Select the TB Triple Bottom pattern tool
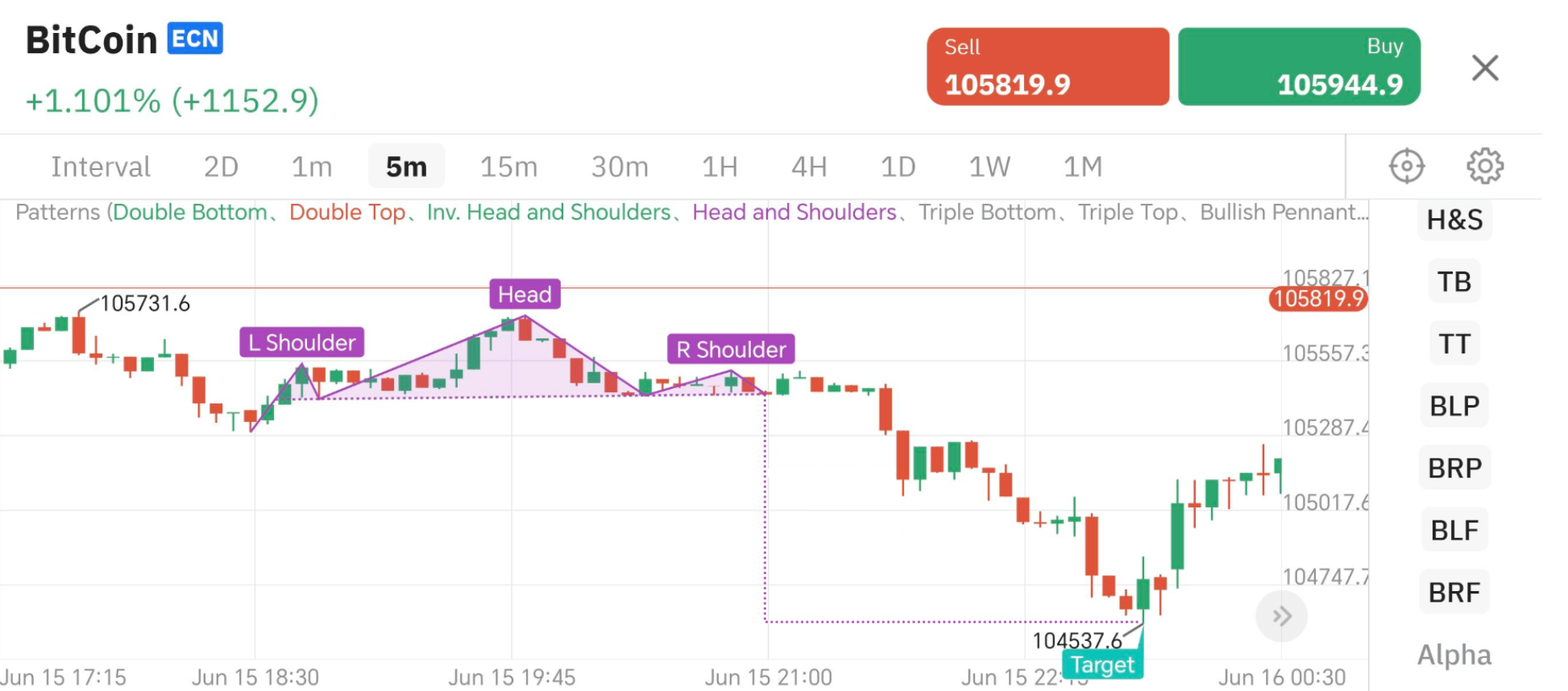 pyautogui.click(x=1453, y=282)
